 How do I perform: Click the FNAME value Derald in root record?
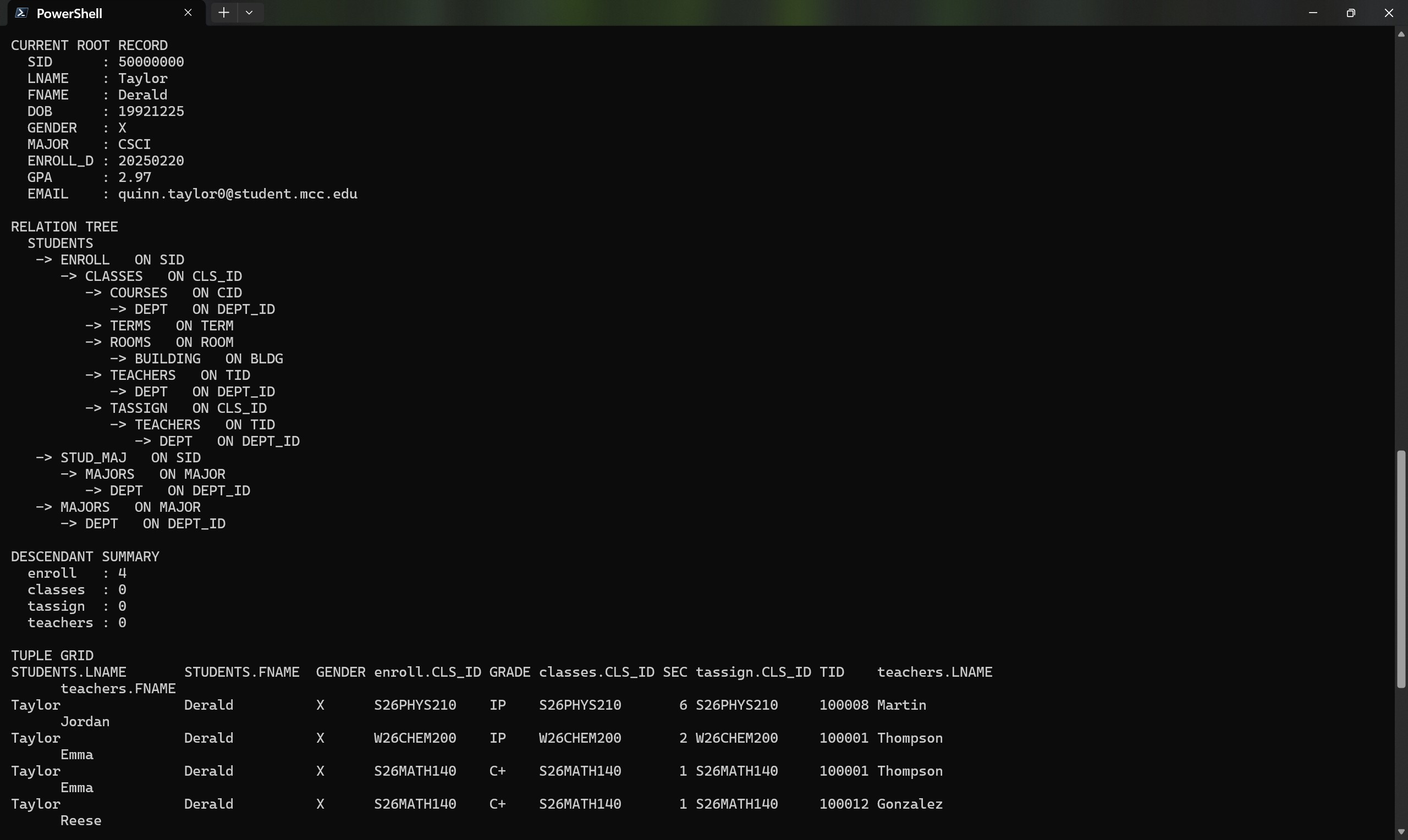142,95
